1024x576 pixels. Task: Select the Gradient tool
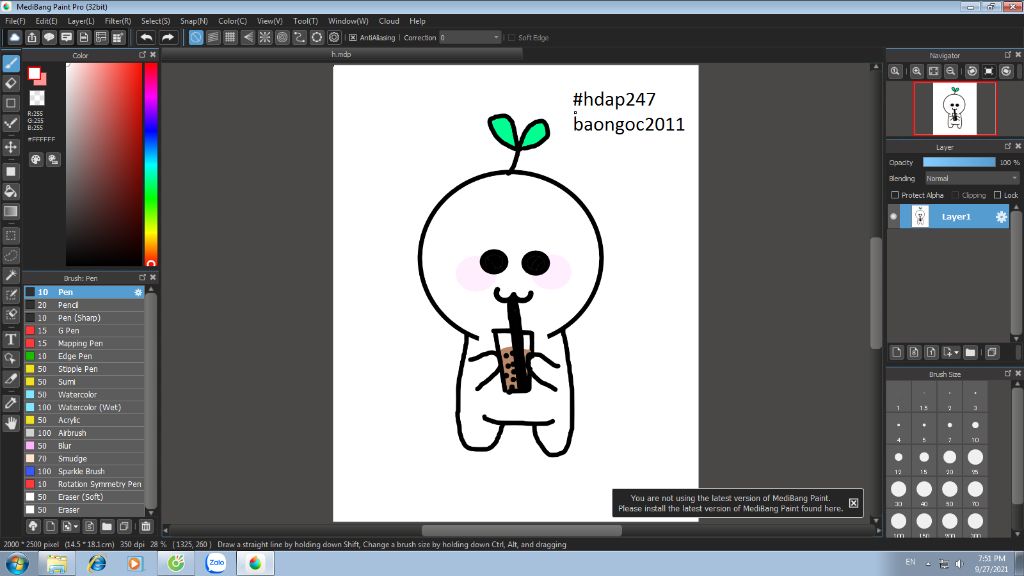11,211
